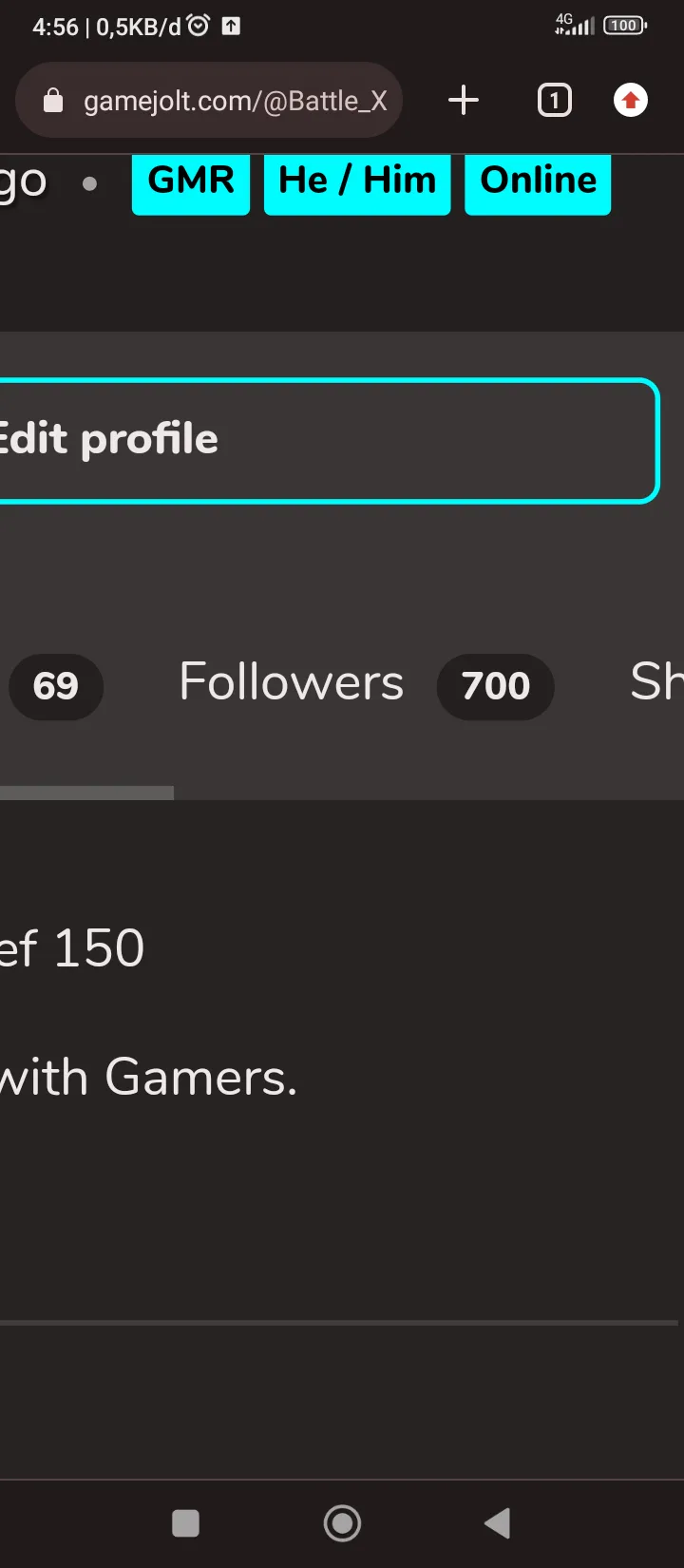Open the Followers tab
Image resolution: width=684 pixels, height=1568 pixels.
291,682
